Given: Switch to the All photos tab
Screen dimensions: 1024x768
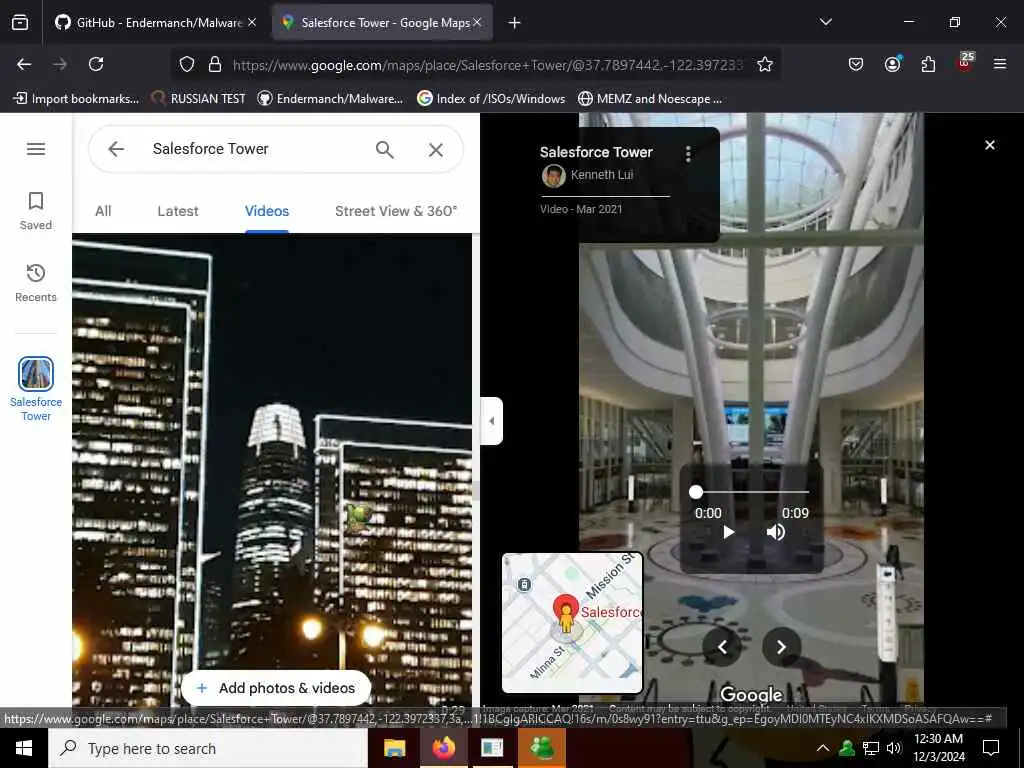Looking at the screenshot, I should pyautogui.click(x=103, y=211).
